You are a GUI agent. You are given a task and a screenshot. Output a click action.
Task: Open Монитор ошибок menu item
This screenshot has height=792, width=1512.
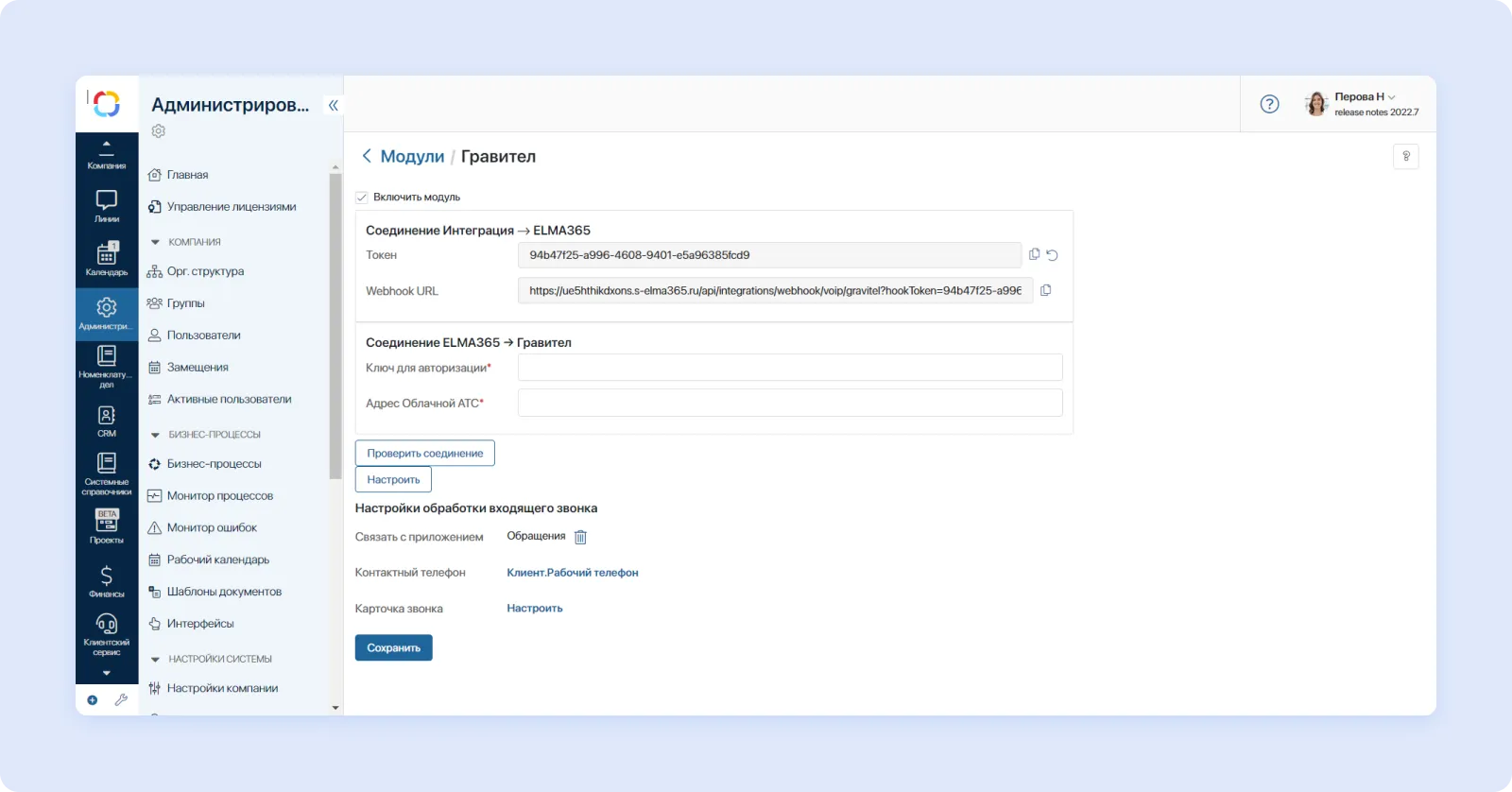(212, 528)
